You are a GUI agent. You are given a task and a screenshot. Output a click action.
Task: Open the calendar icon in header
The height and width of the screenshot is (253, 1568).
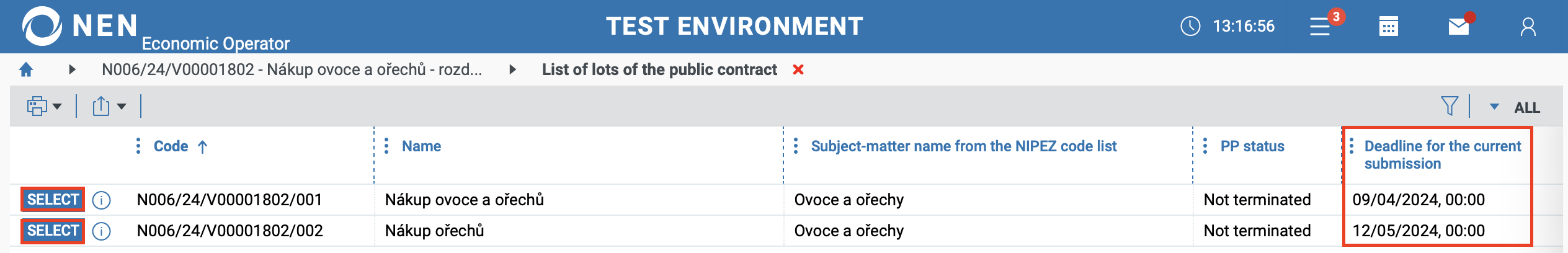[1388, 27]
